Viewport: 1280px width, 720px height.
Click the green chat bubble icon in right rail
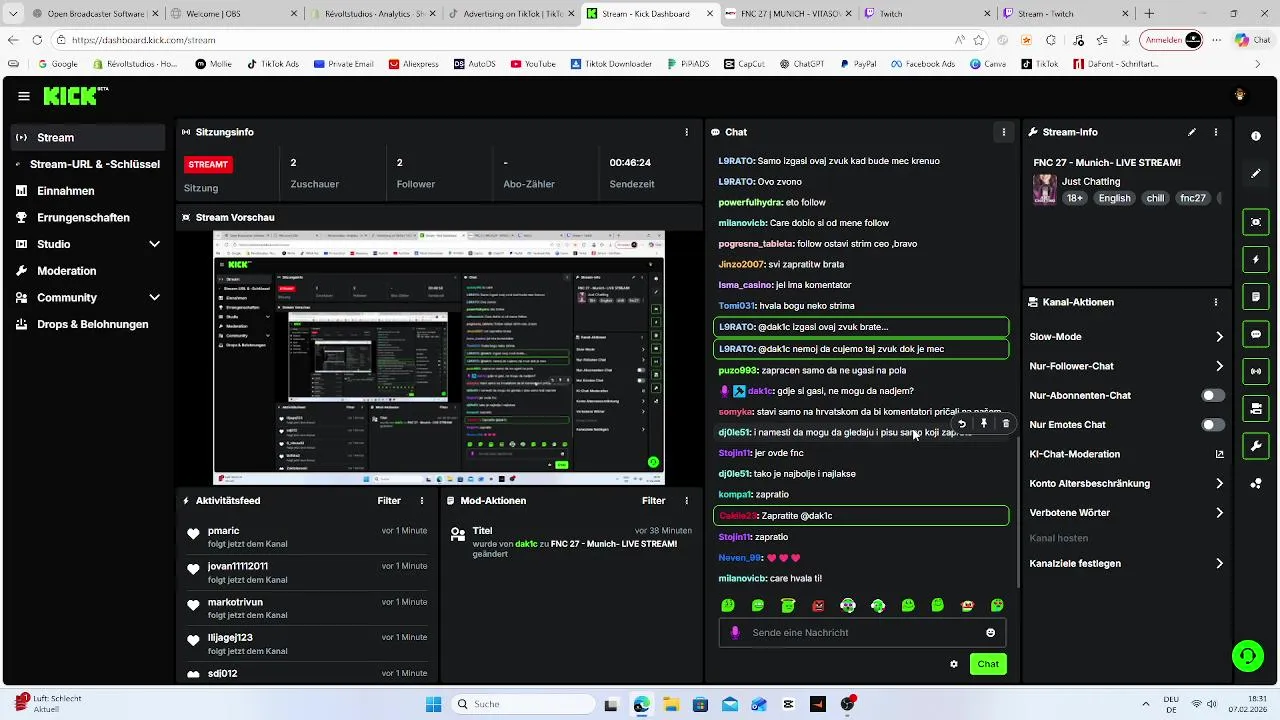click(1256, 334)
